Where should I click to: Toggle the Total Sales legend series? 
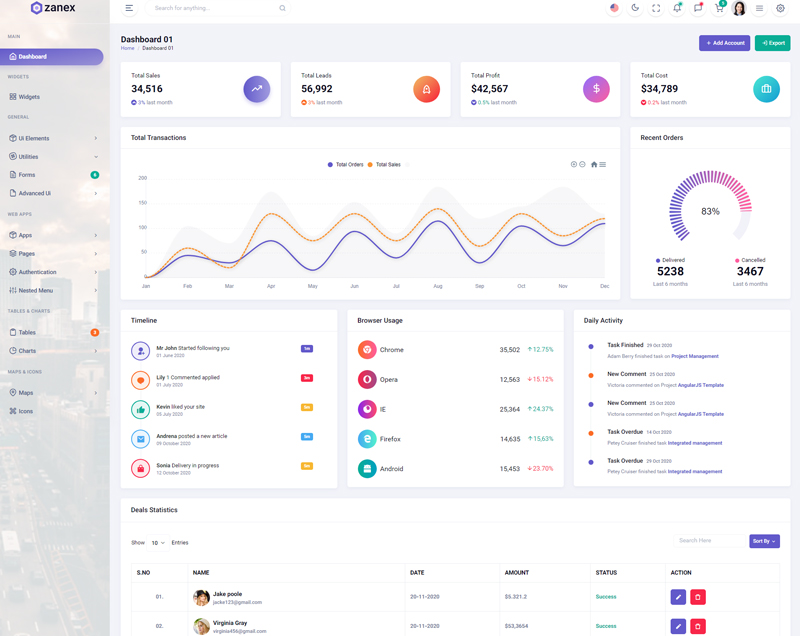[384, 164]
